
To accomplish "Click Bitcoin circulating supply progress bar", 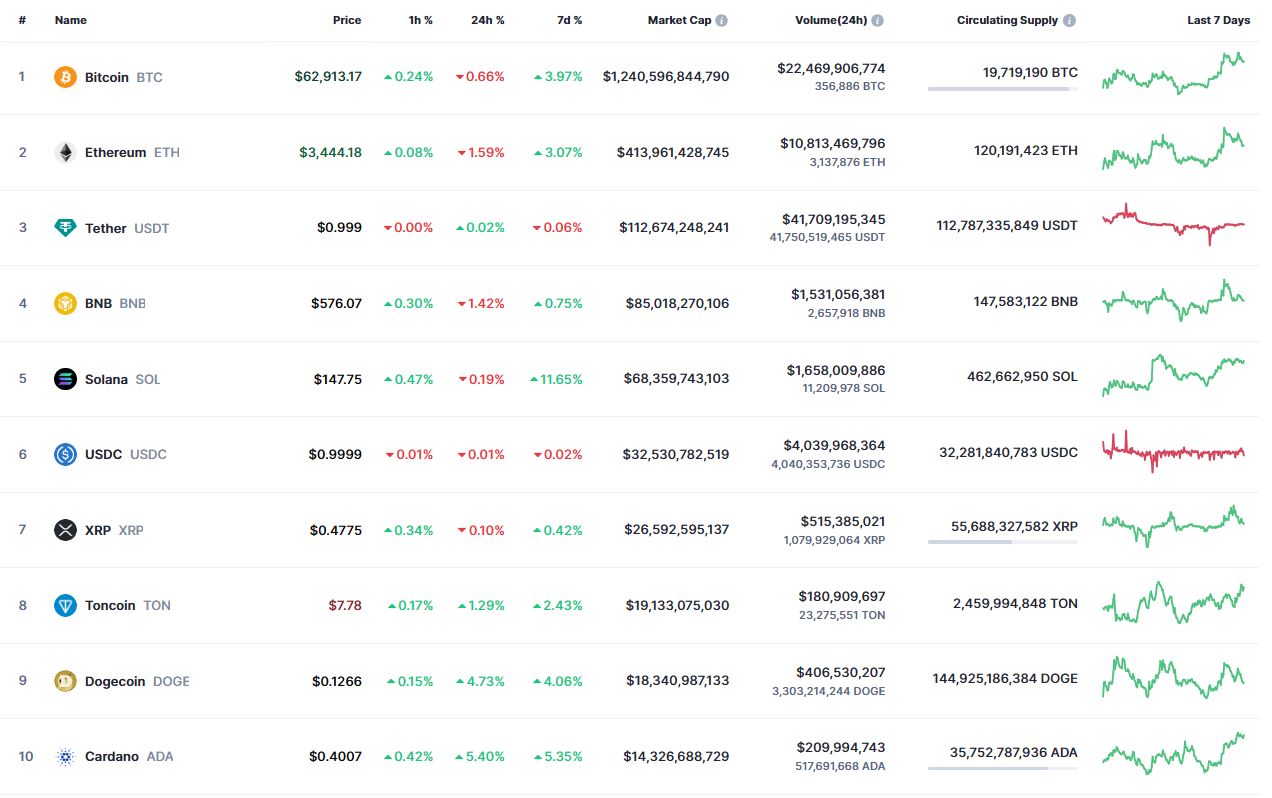I will click(1003, 89).
